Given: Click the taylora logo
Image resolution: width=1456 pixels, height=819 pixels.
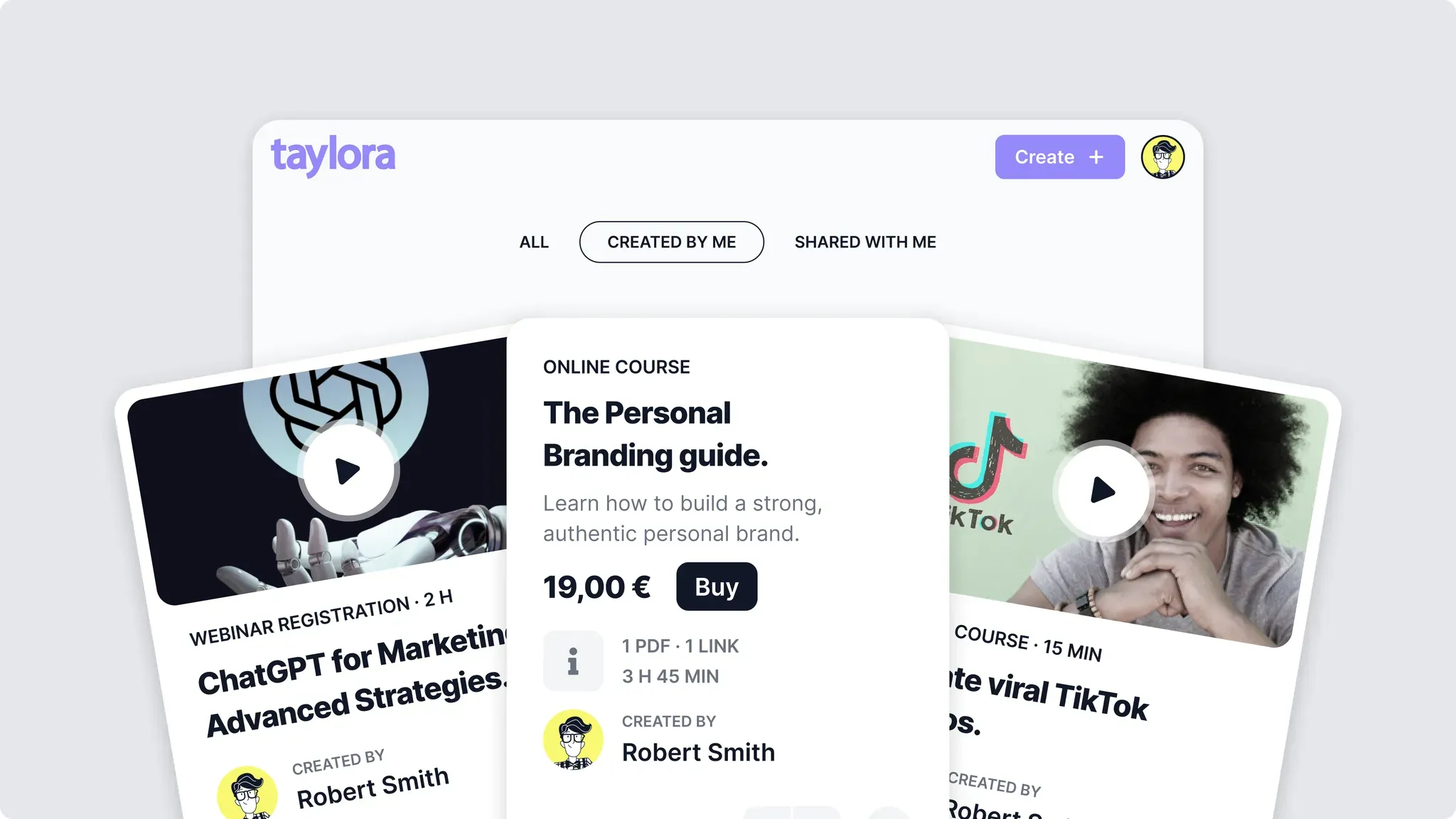Looking at the screenshot, I should tap(333, 156).
